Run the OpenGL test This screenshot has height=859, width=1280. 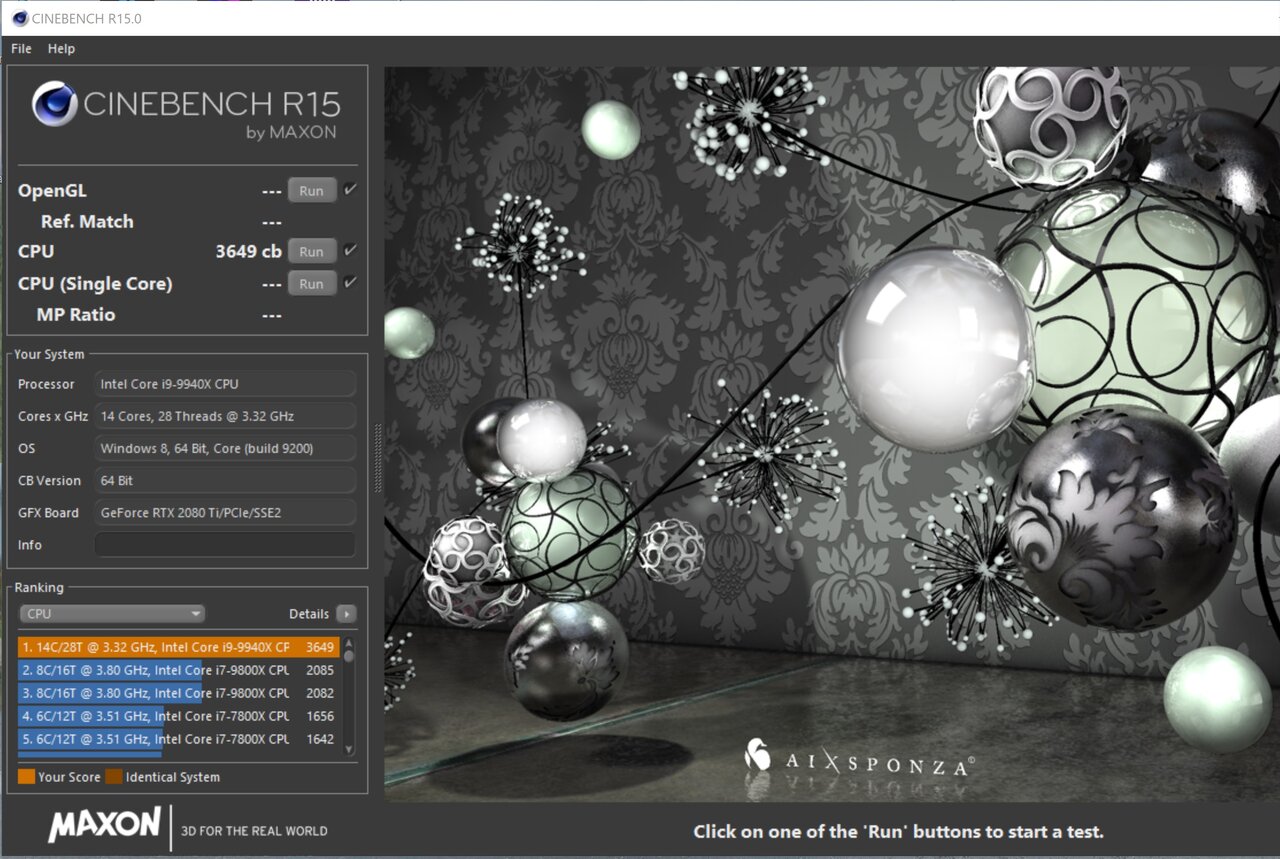click(312, 190)
